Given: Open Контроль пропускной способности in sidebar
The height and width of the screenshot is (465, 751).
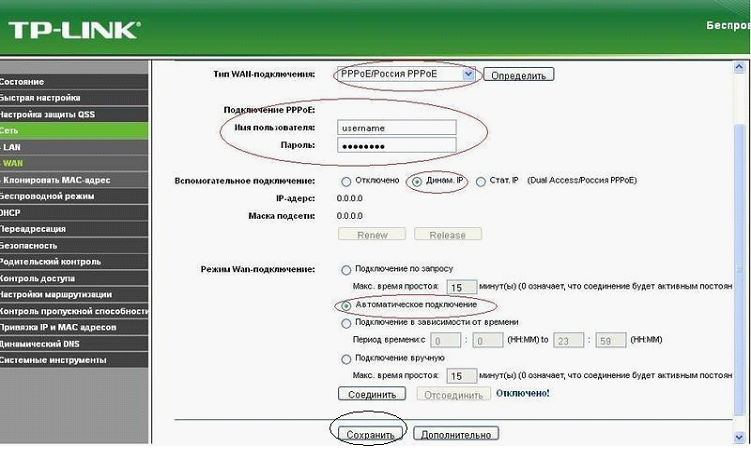Looking at the screenshot, I should (x=74, y=311).
